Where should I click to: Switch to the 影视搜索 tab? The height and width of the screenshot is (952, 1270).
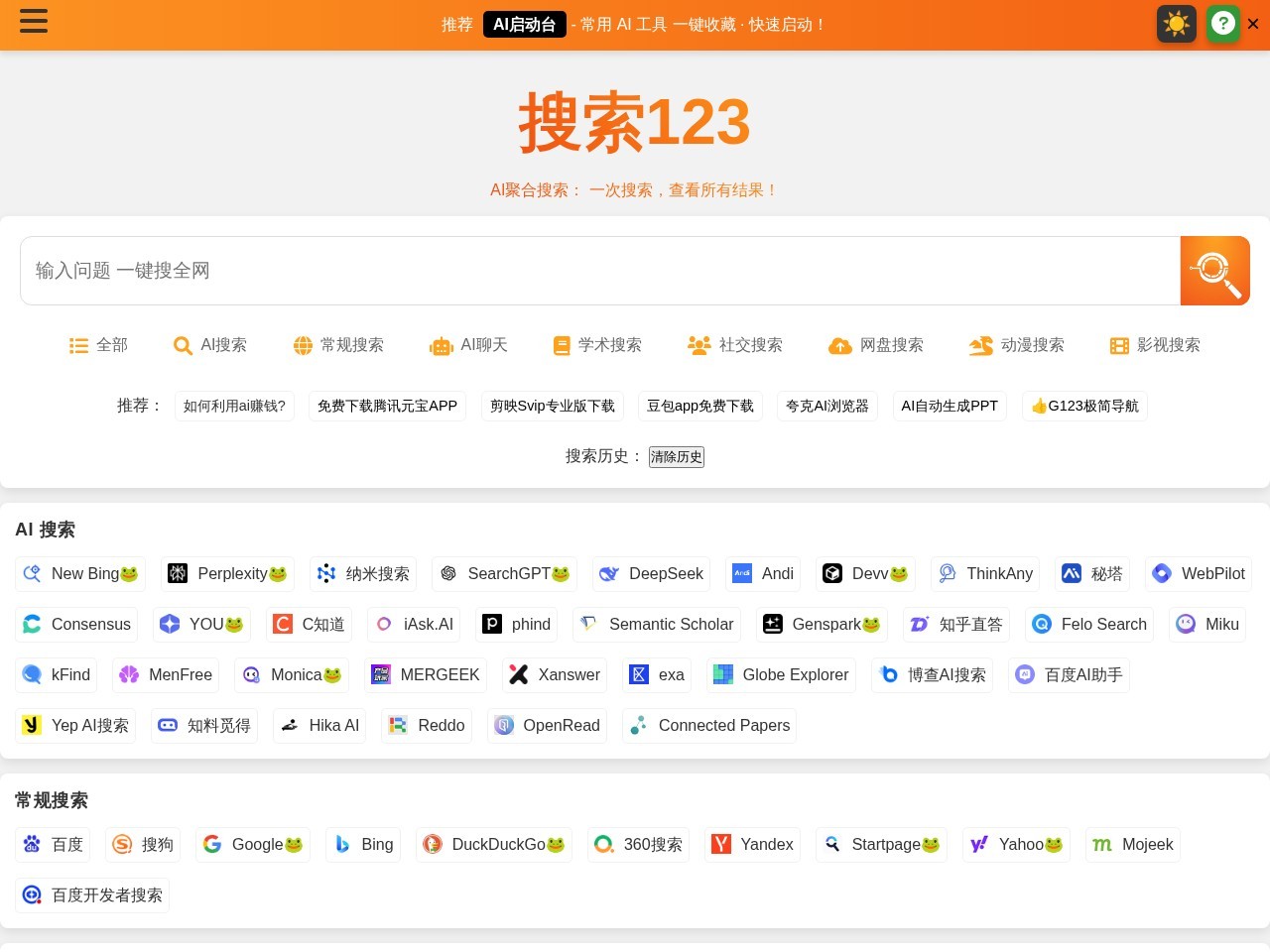click(1155, 345)
